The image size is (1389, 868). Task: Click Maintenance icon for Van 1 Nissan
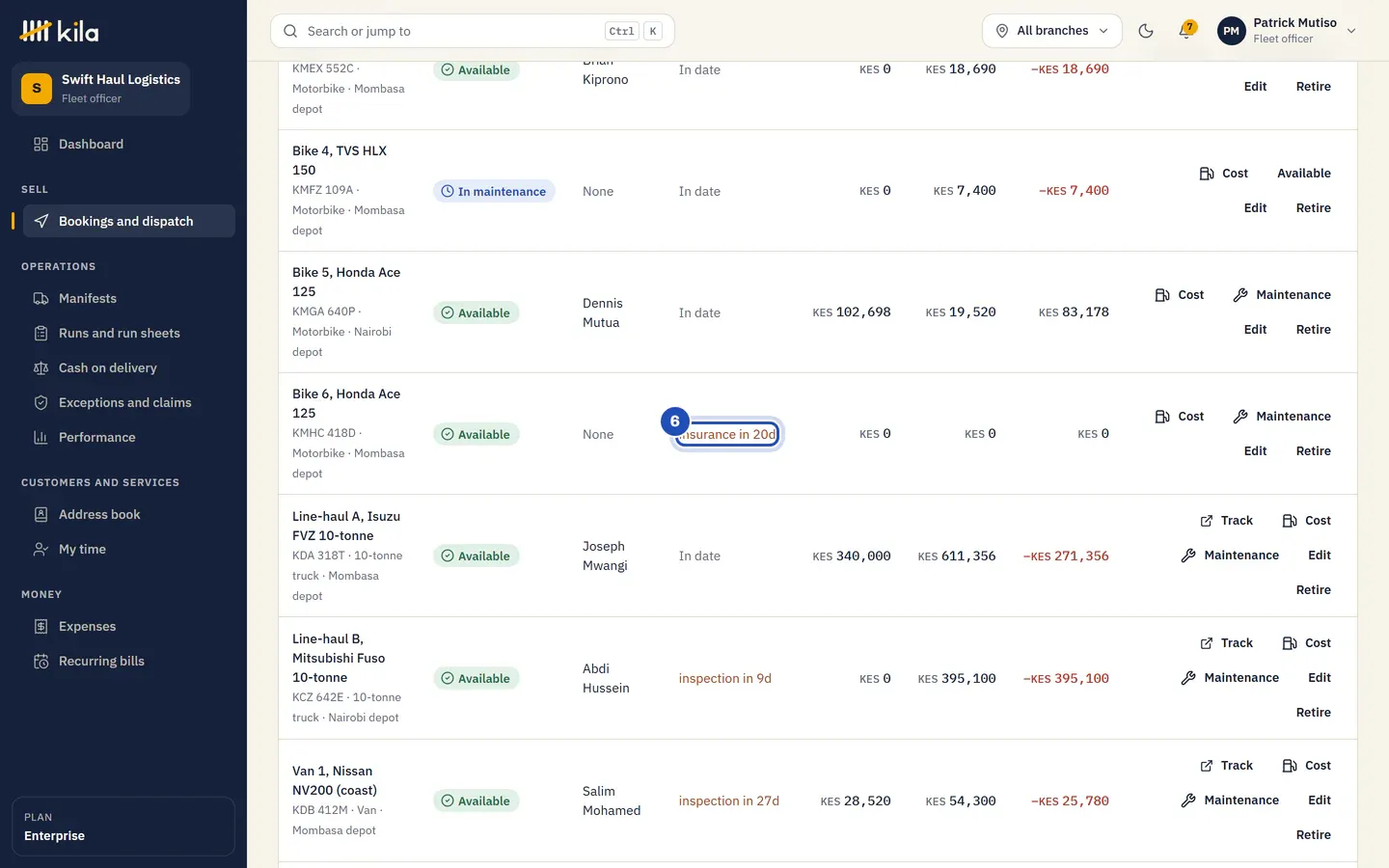1188,800
